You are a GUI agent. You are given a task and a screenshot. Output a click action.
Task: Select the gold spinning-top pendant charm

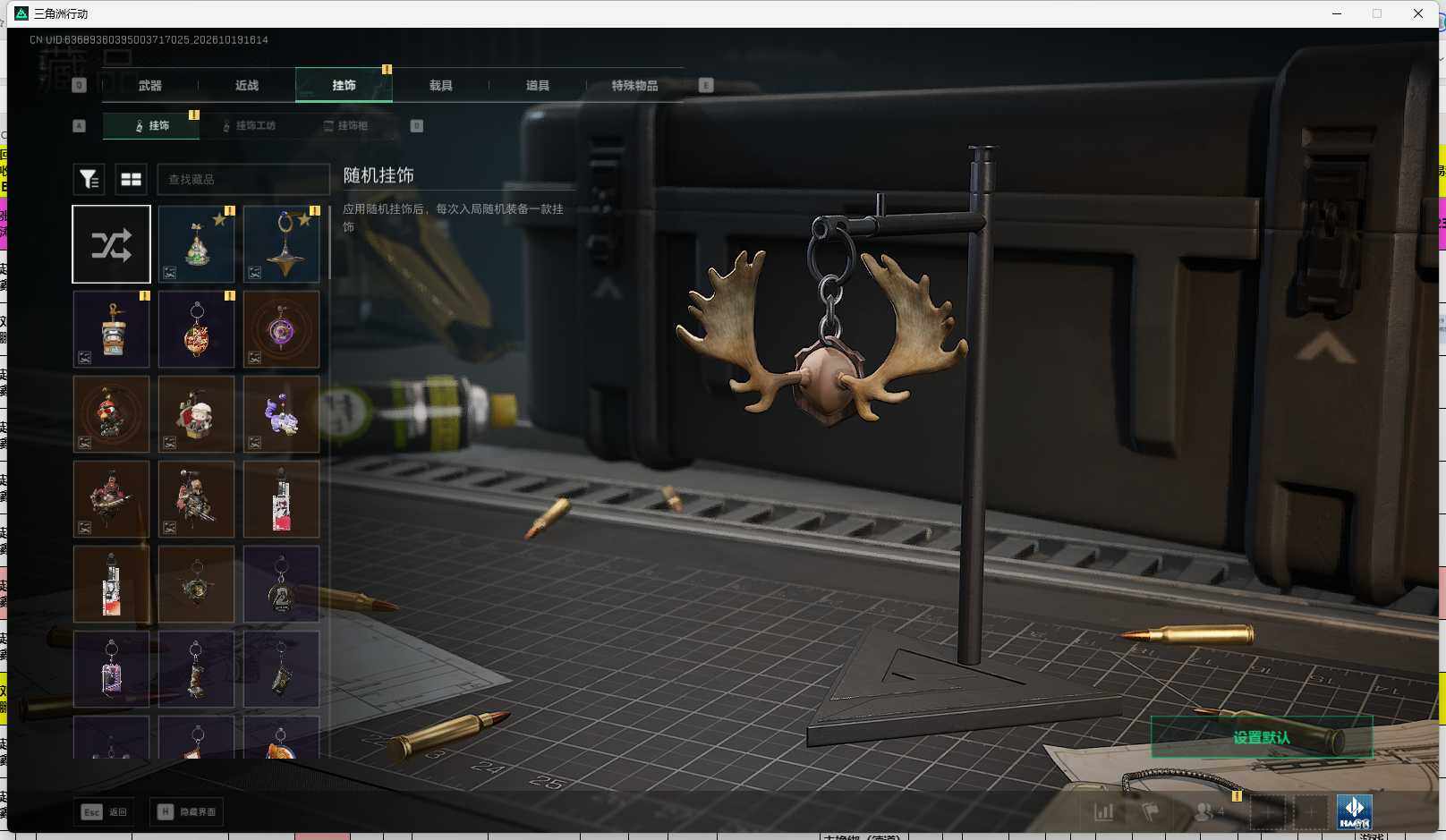282,244
